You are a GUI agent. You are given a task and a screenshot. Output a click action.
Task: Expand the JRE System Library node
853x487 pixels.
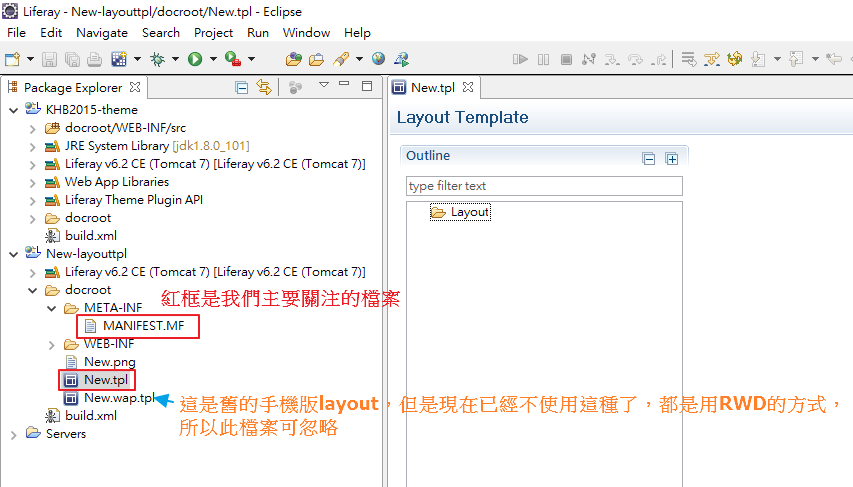click(x=33, y=147)
